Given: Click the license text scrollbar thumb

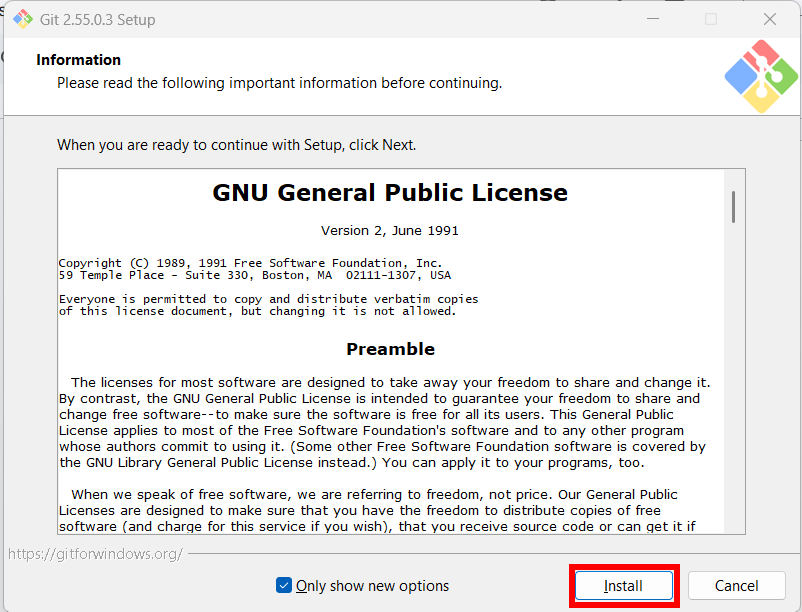Looking at the screenshot, I should 733,207.
